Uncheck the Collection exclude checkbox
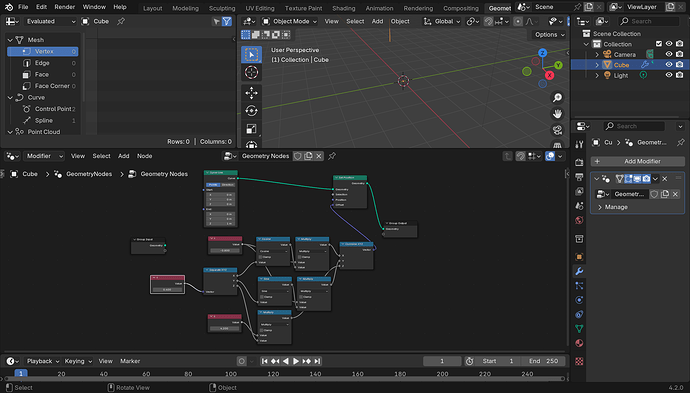Viewport: 690px width, 393px height. 658,44
